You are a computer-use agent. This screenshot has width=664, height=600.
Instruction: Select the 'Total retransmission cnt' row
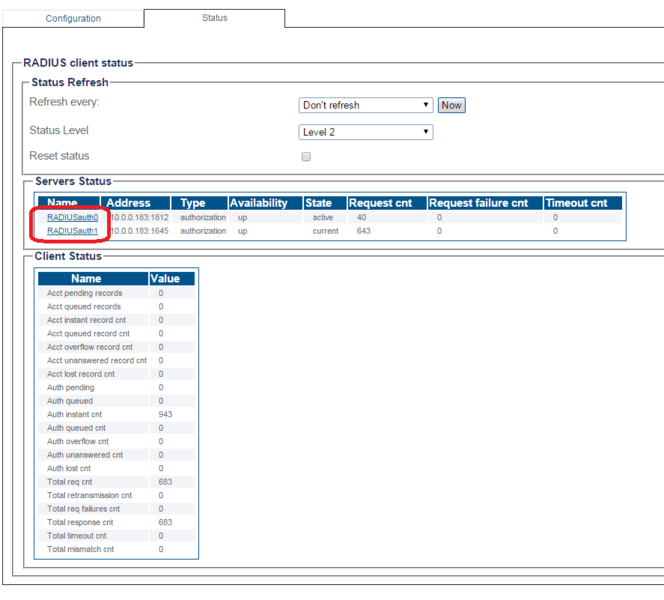[x=116, y=495]
